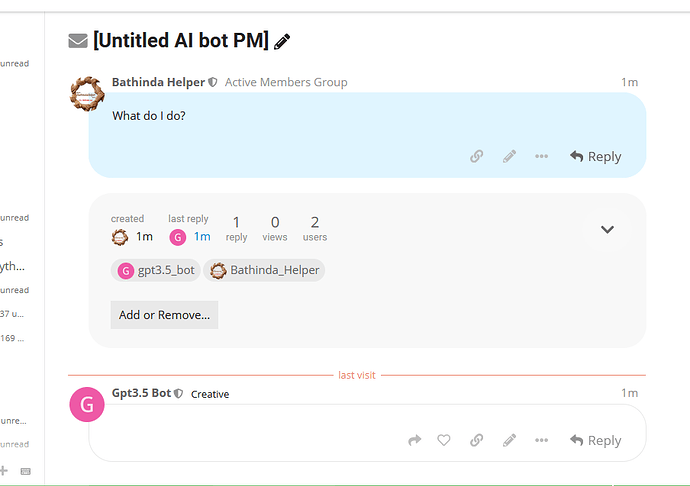Edit Bathinda Helper's post with pencil icon

pyautogui.click(x=509, y=156)
